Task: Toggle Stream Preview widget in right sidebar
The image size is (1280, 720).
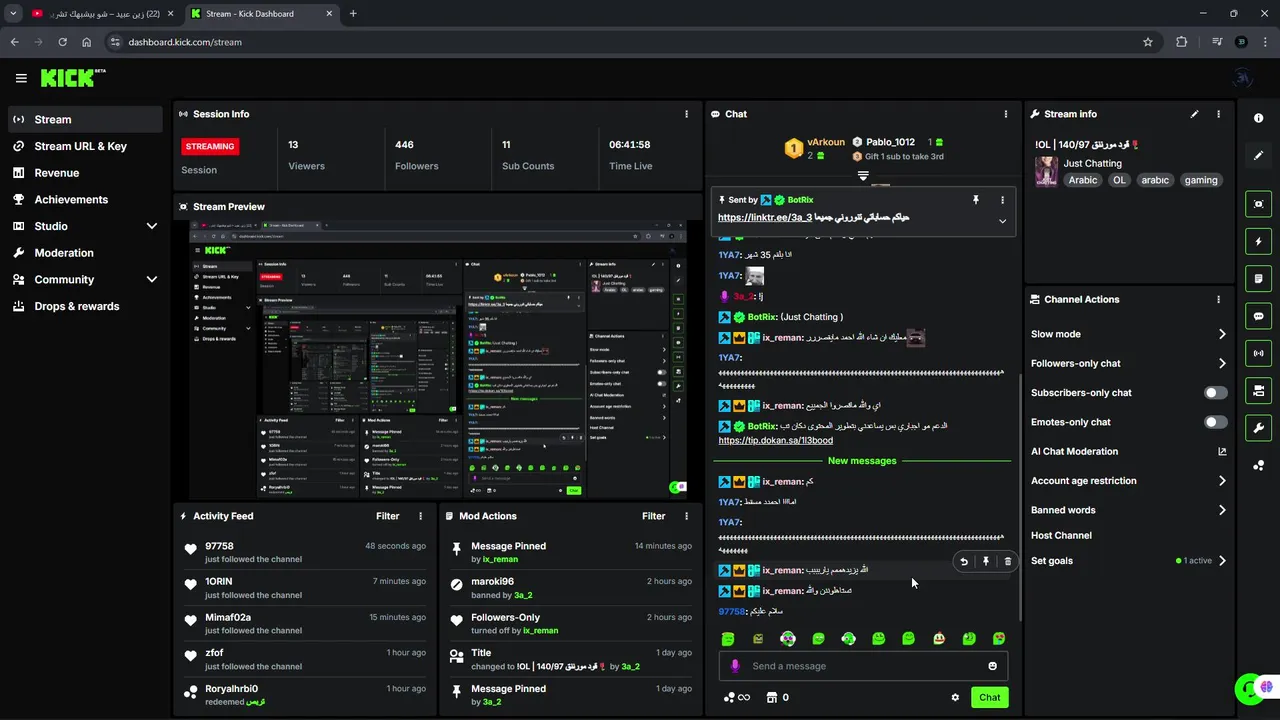Action: click(1258, 204)
